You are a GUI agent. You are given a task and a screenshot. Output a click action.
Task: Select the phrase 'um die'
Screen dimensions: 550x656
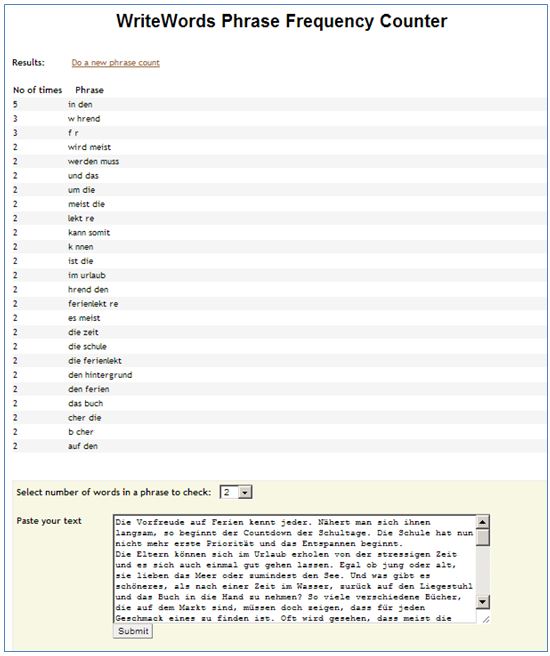(82, 190)
